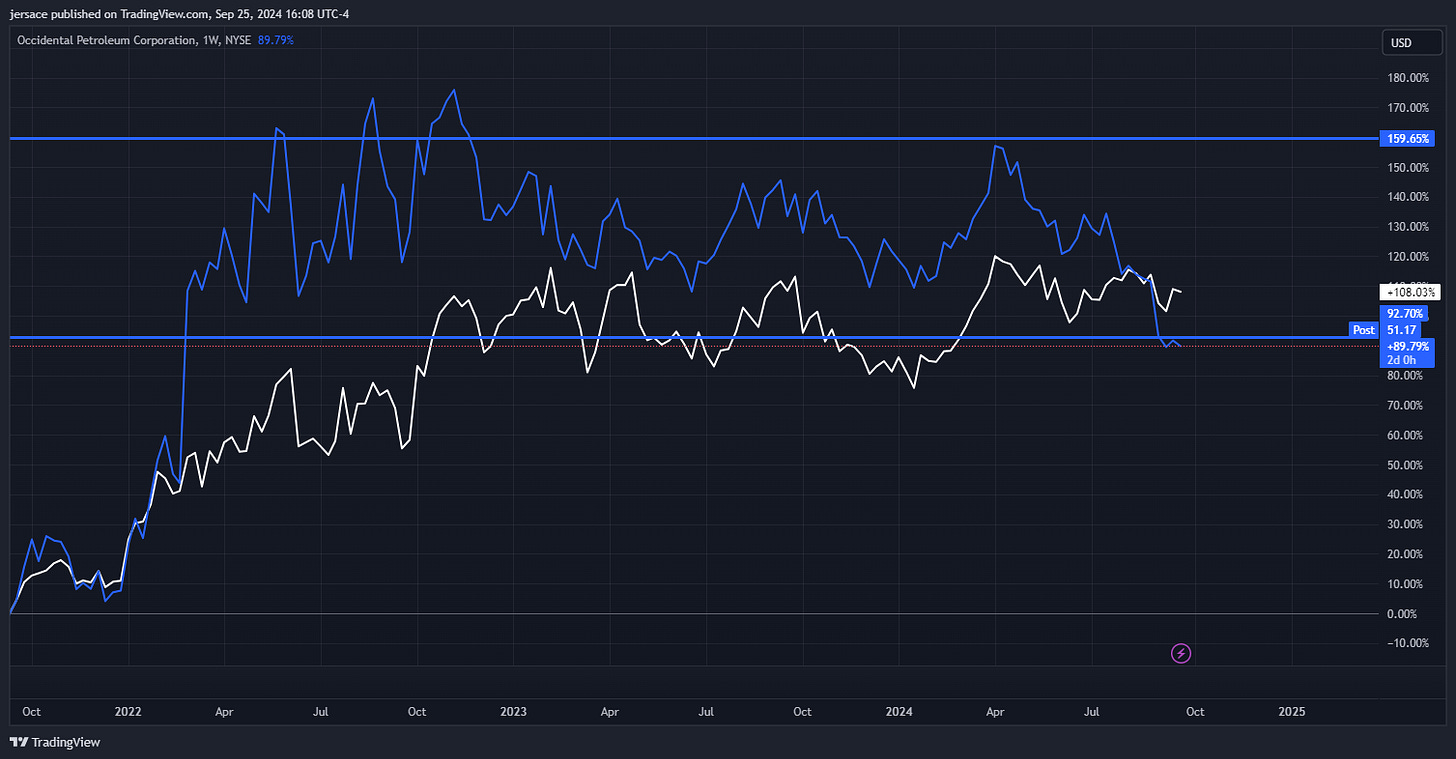Click the 2022 time axis label

click(x=128, y=712)
